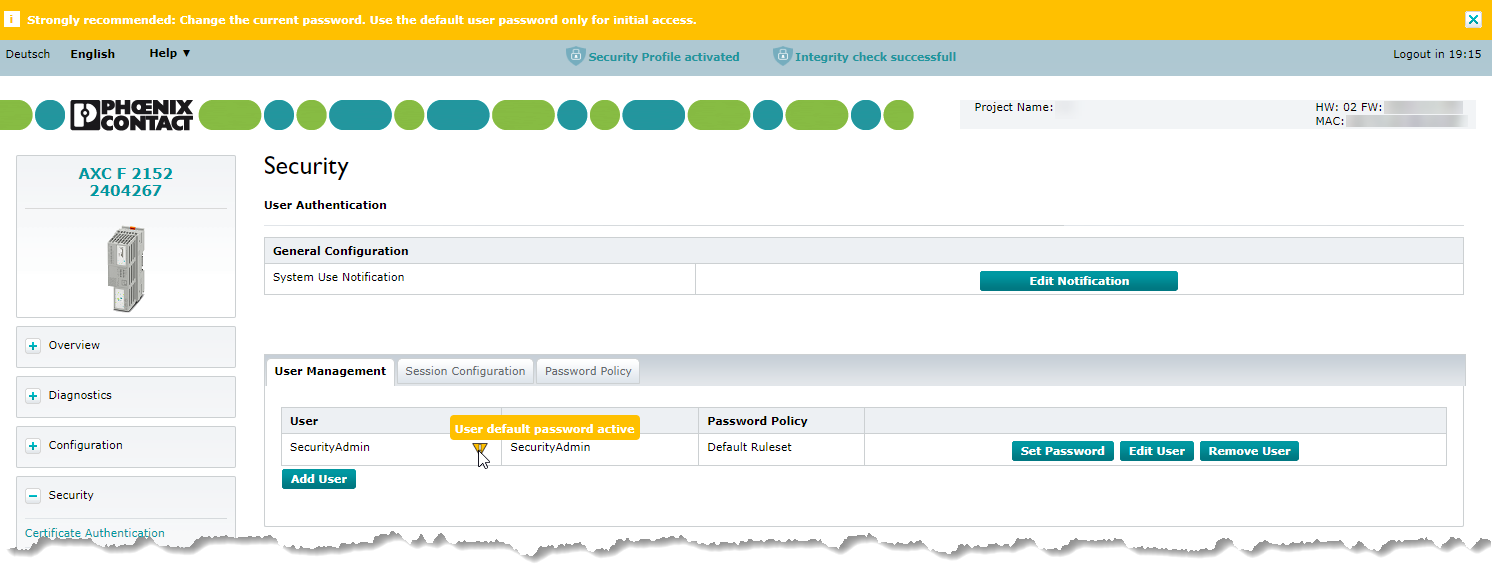Click Edit User for SecurityAdmin
Viewport: 1492px width, 564px height.
1157,451
